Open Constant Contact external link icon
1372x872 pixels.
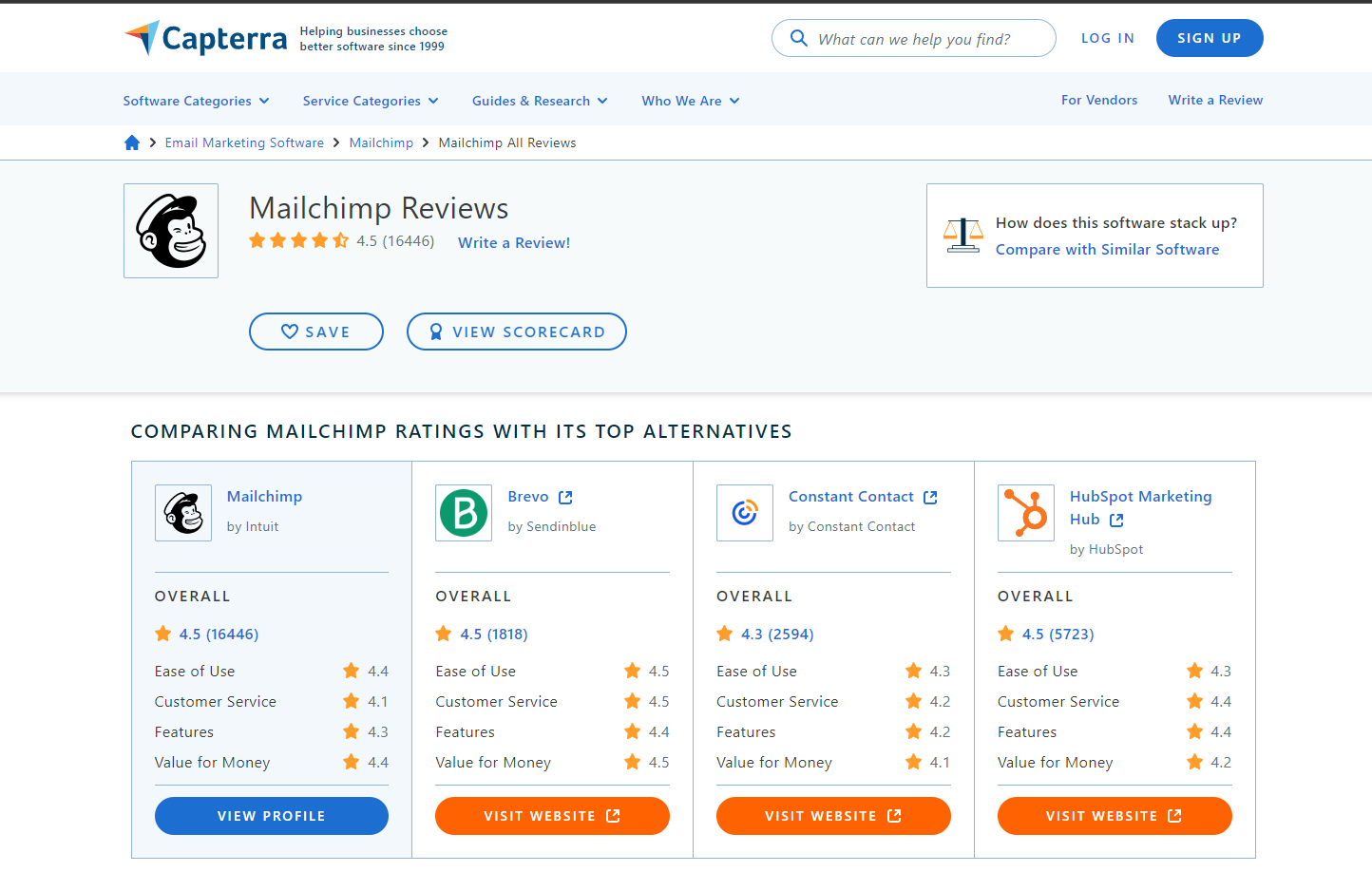930,497
